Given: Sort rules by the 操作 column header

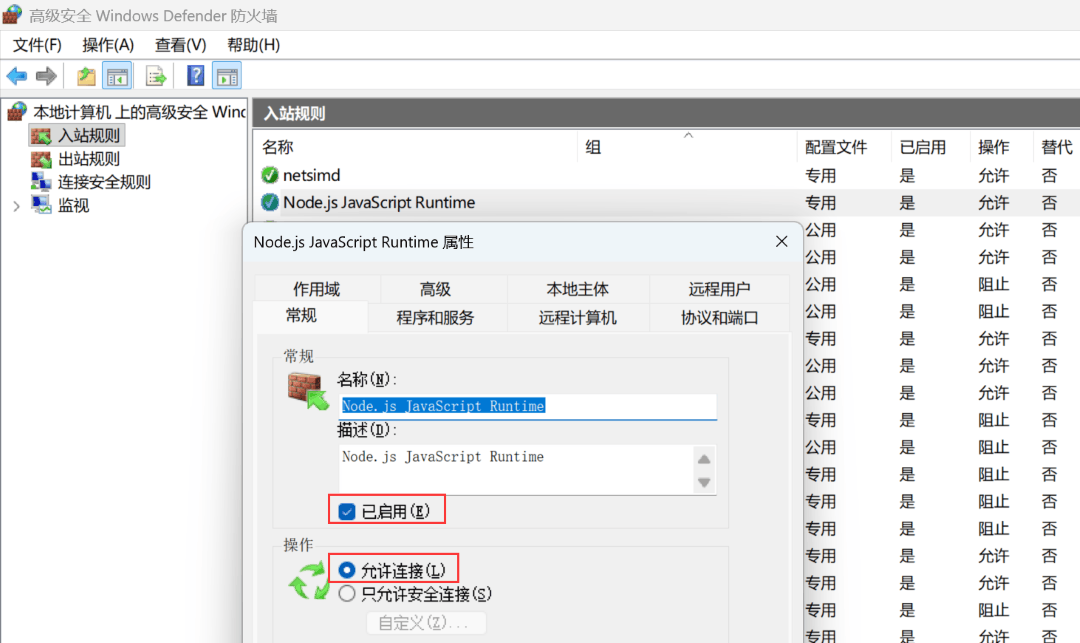Looking at the screenshot, I should (1001, 147).
